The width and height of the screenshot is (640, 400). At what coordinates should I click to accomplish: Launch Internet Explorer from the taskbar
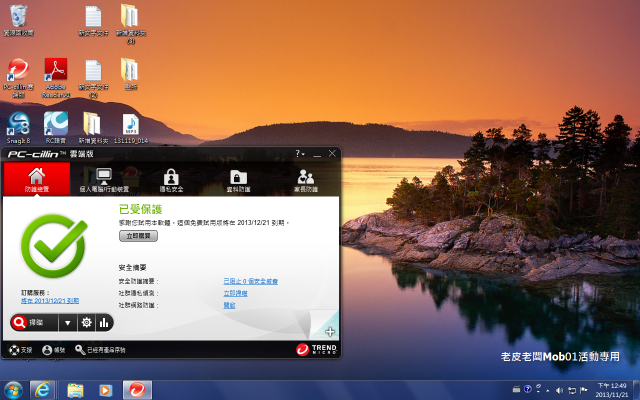pos(42,391)
